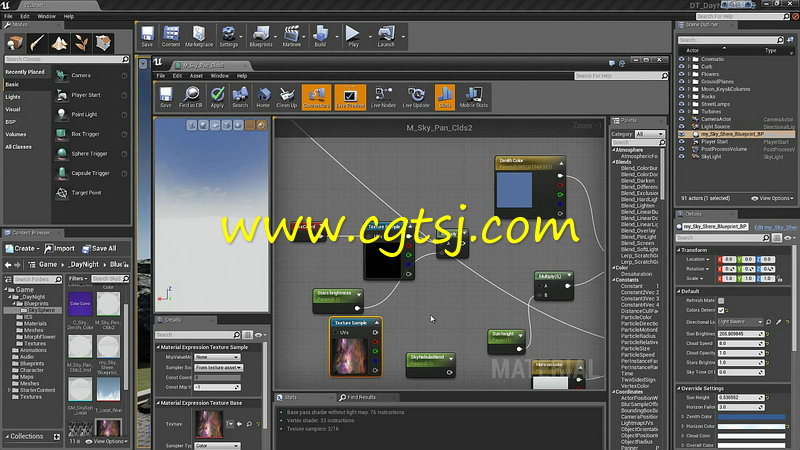The image size is (800, 450).
Task: Select the Camera placement item
Action: coord(91,76)
